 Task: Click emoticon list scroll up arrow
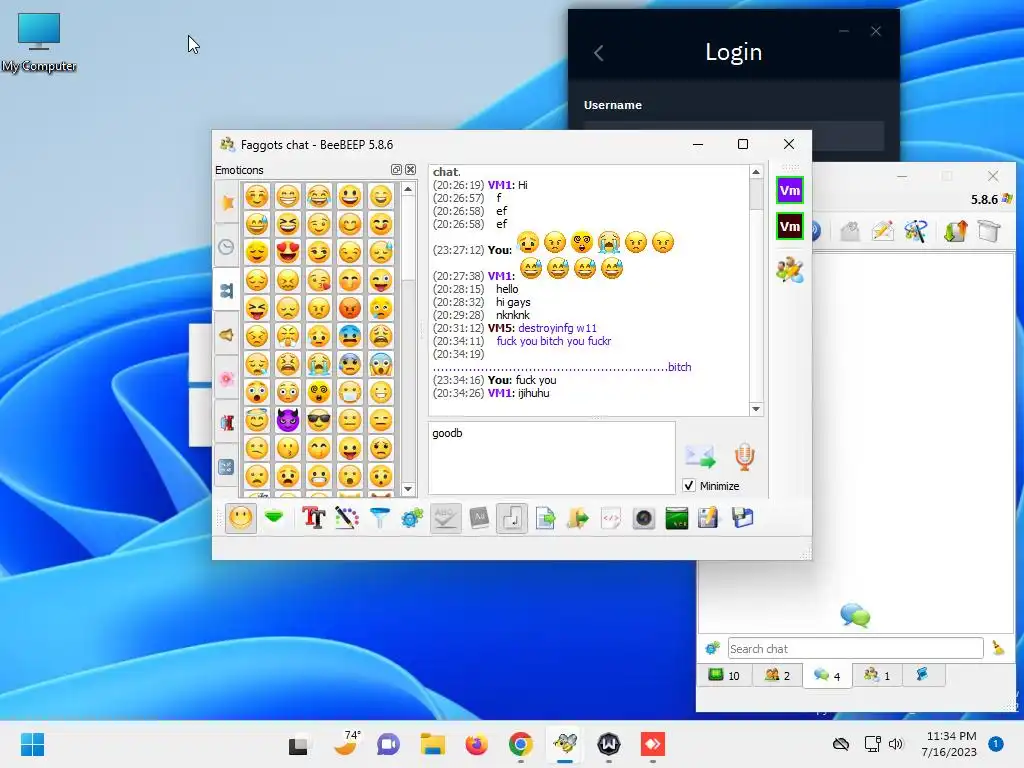[x=408, y=189]
